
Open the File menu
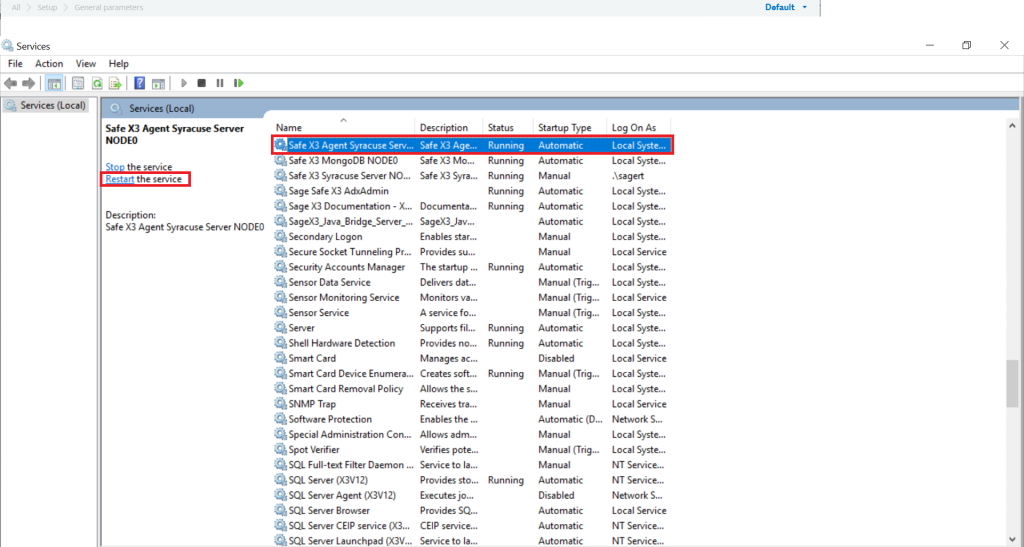point(15,64)
